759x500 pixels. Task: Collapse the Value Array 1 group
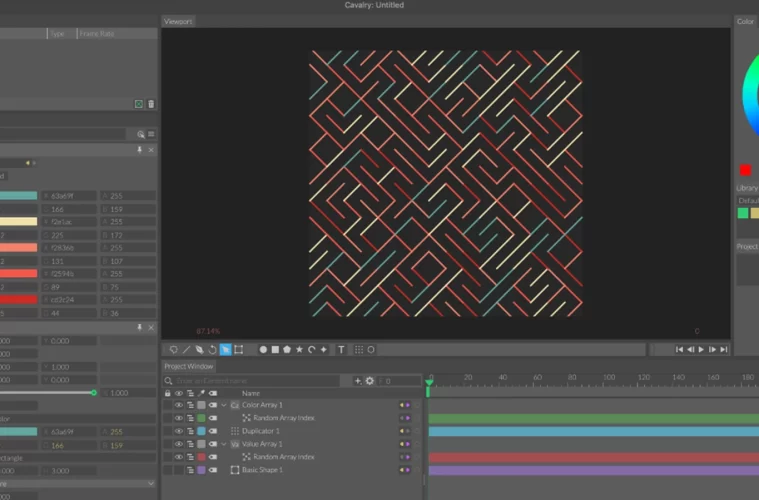[x=224, y=444]
